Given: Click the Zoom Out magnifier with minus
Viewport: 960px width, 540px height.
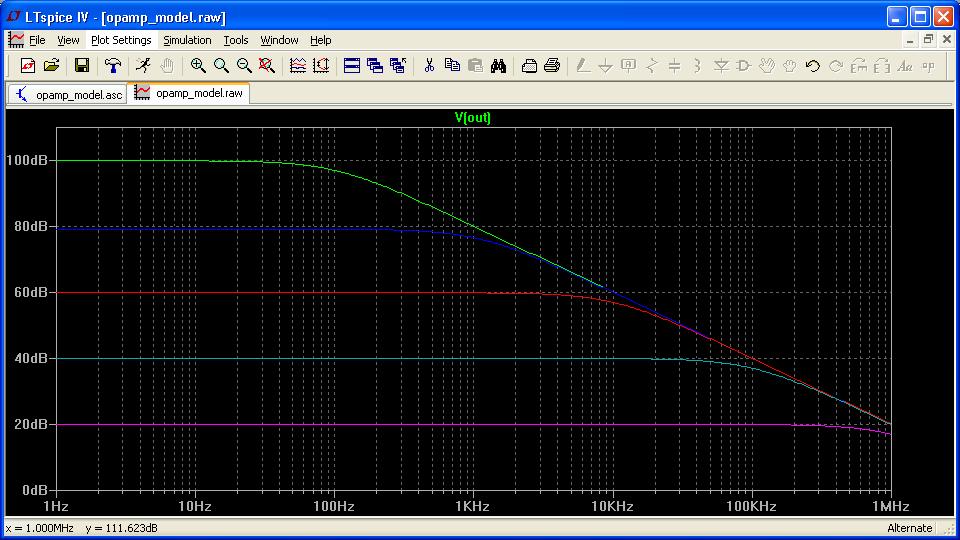Looking at the screenshot, I should click(244, 66).
